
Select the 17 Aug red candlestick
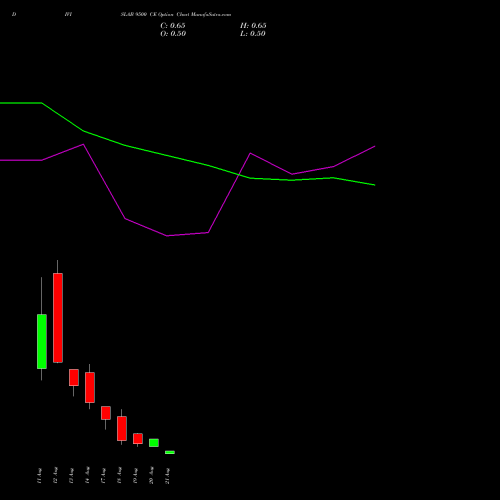pos(106,413)
